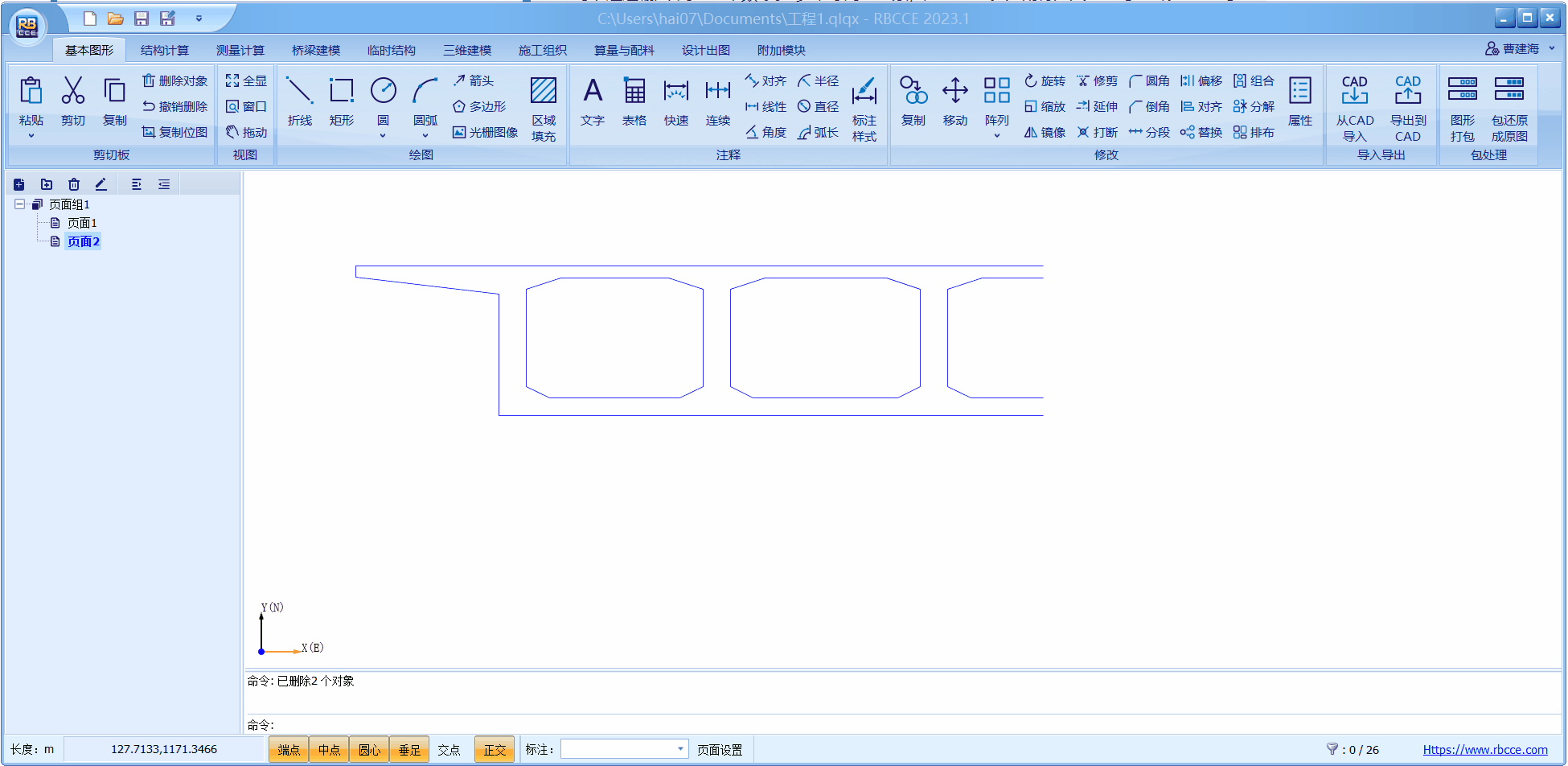This screenshot has height=766, width=1568.
Task: Select the rectangle (矩形) tool
Action: pos(341,101)
